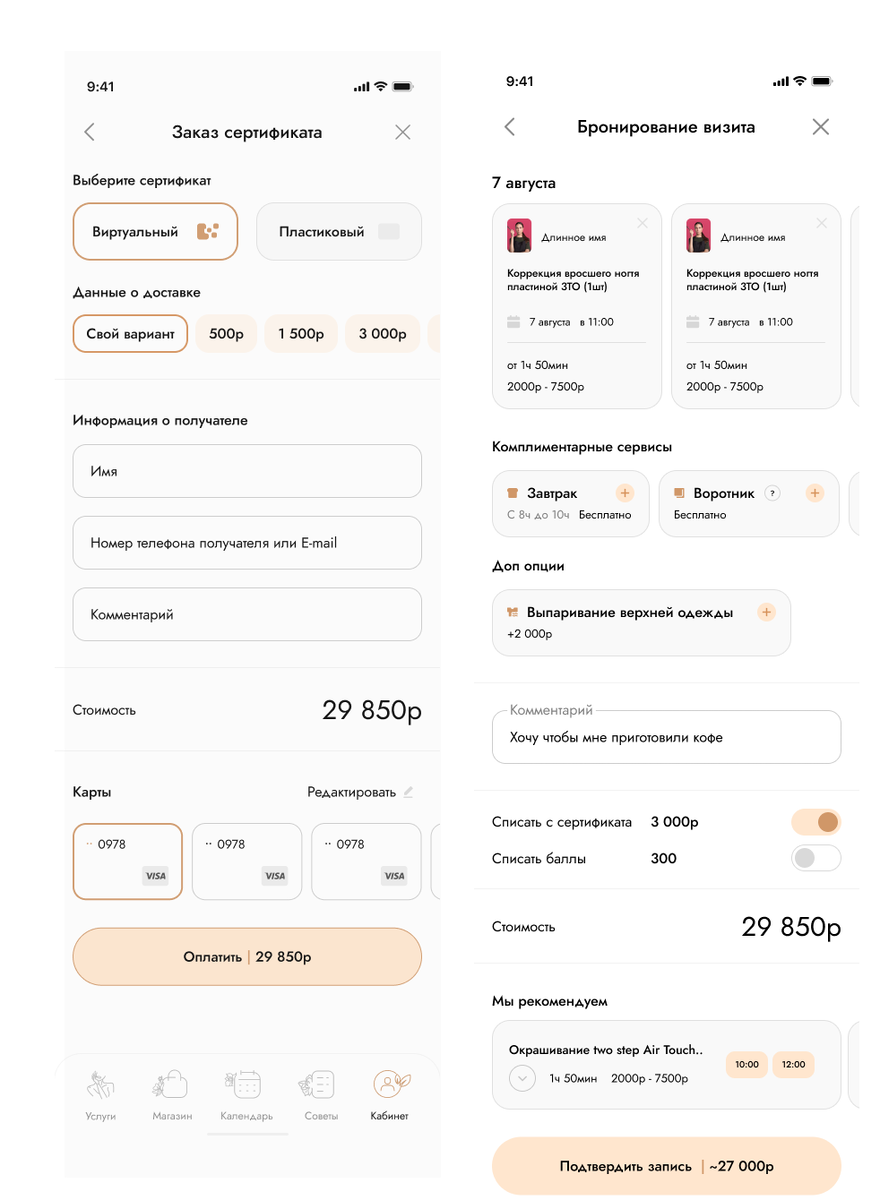The height and width of the screenshot is (1200, 880).
Task: Select the first saved Visa card 0978
Action: point(128,861)
